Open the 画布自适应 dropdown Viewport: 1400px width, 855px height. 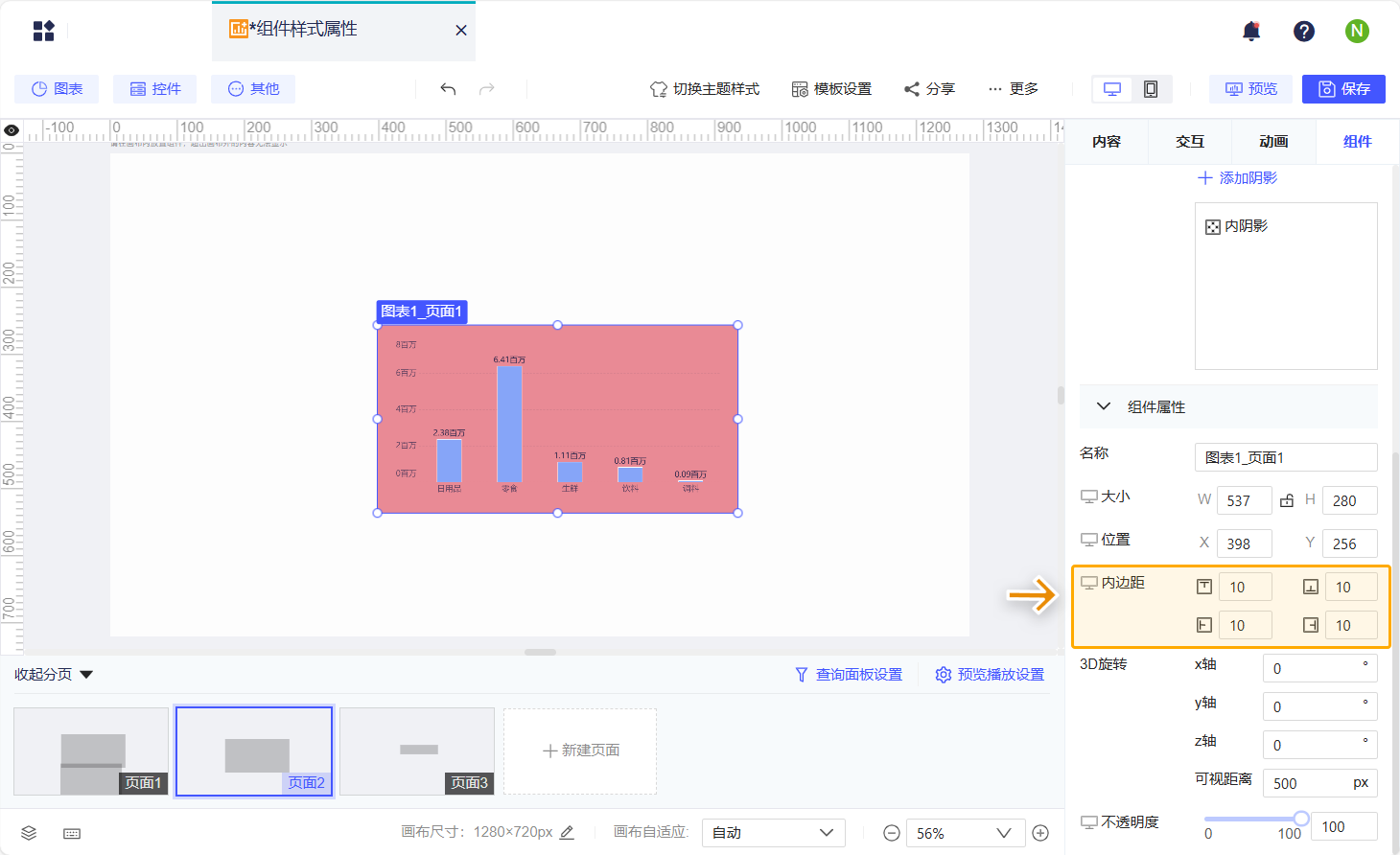pos(773,833)
